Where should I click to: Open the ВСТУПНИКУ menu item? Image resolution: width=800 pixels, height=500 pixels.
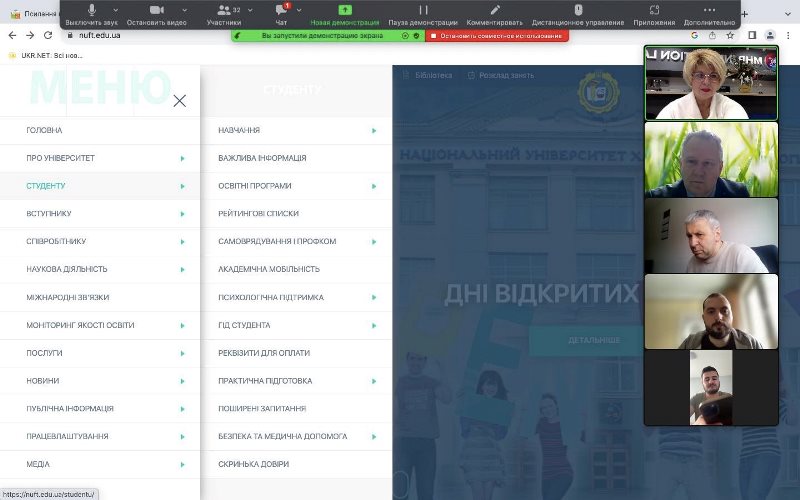pyautogui.click(x=49, y=214)
